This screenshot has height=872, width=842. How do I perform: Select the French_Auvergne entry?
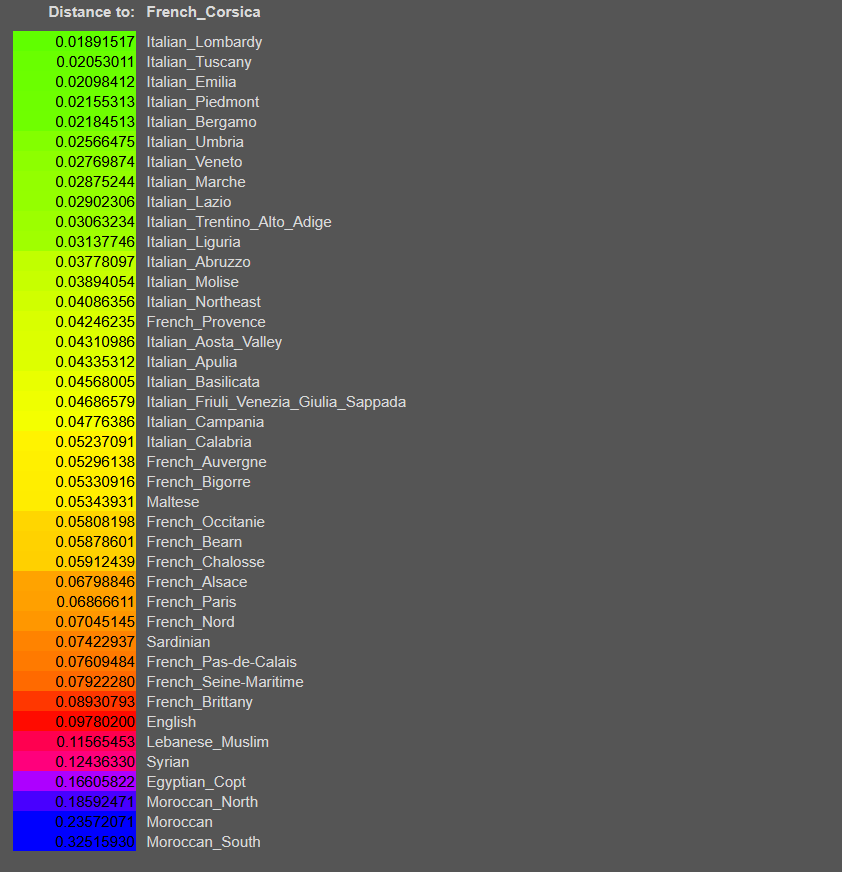click(206, 463)
